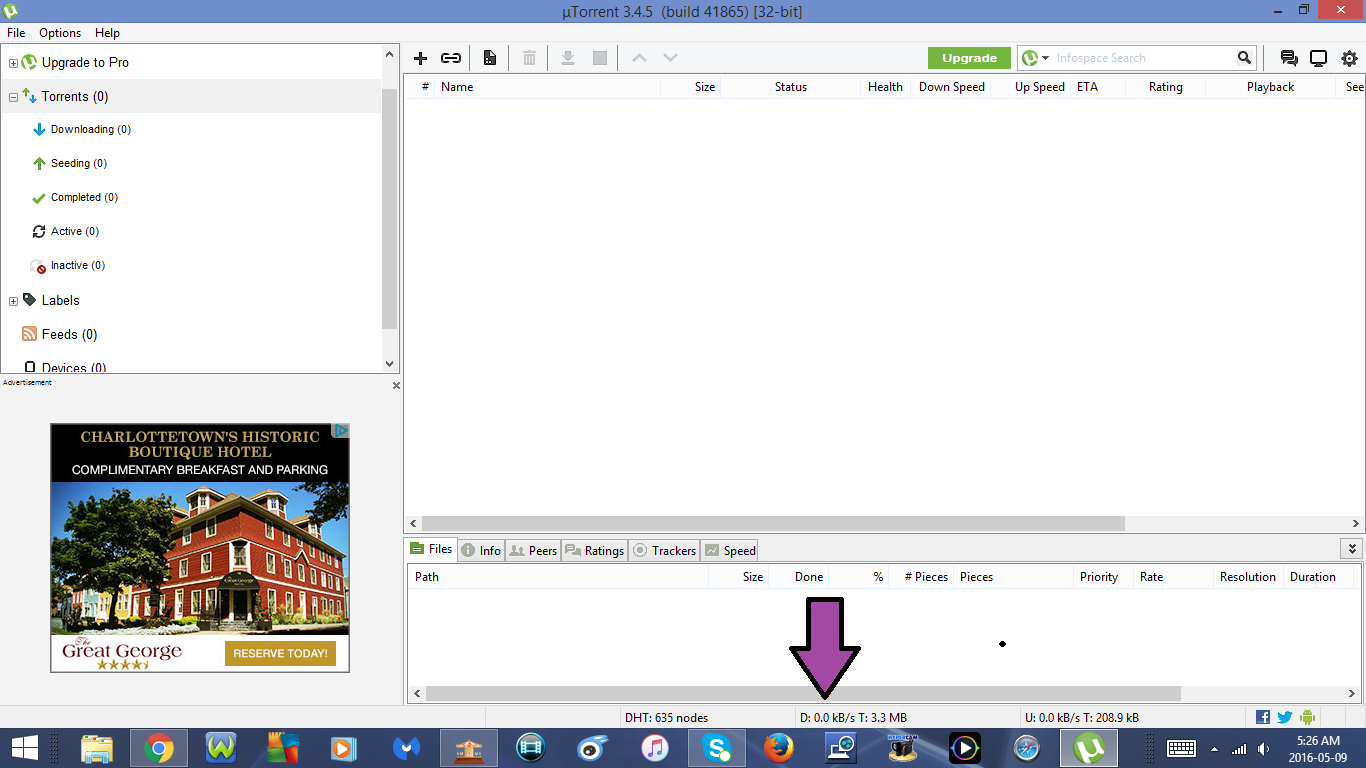Click the Infospace Search input field

1143,58
